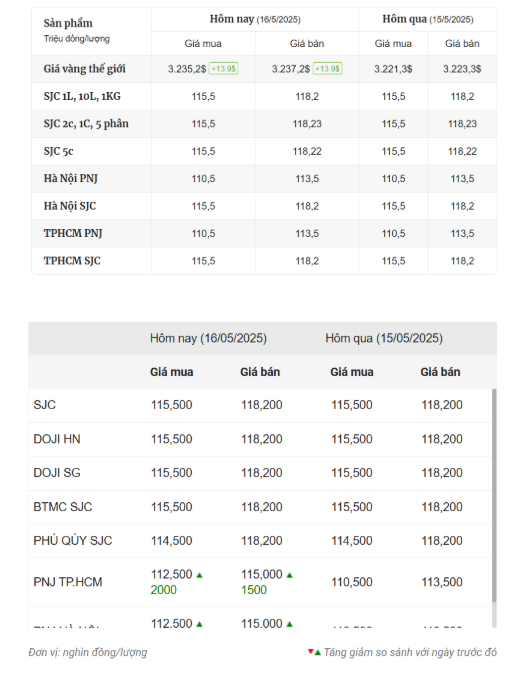Screen dimensions: 513x675
Task: Click the green increase value 2000
Action: (x=164, y=590)
